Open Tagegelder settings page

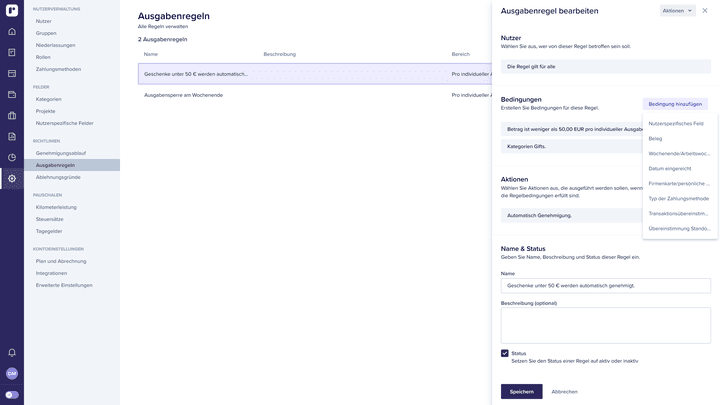[x=49, y=231]
